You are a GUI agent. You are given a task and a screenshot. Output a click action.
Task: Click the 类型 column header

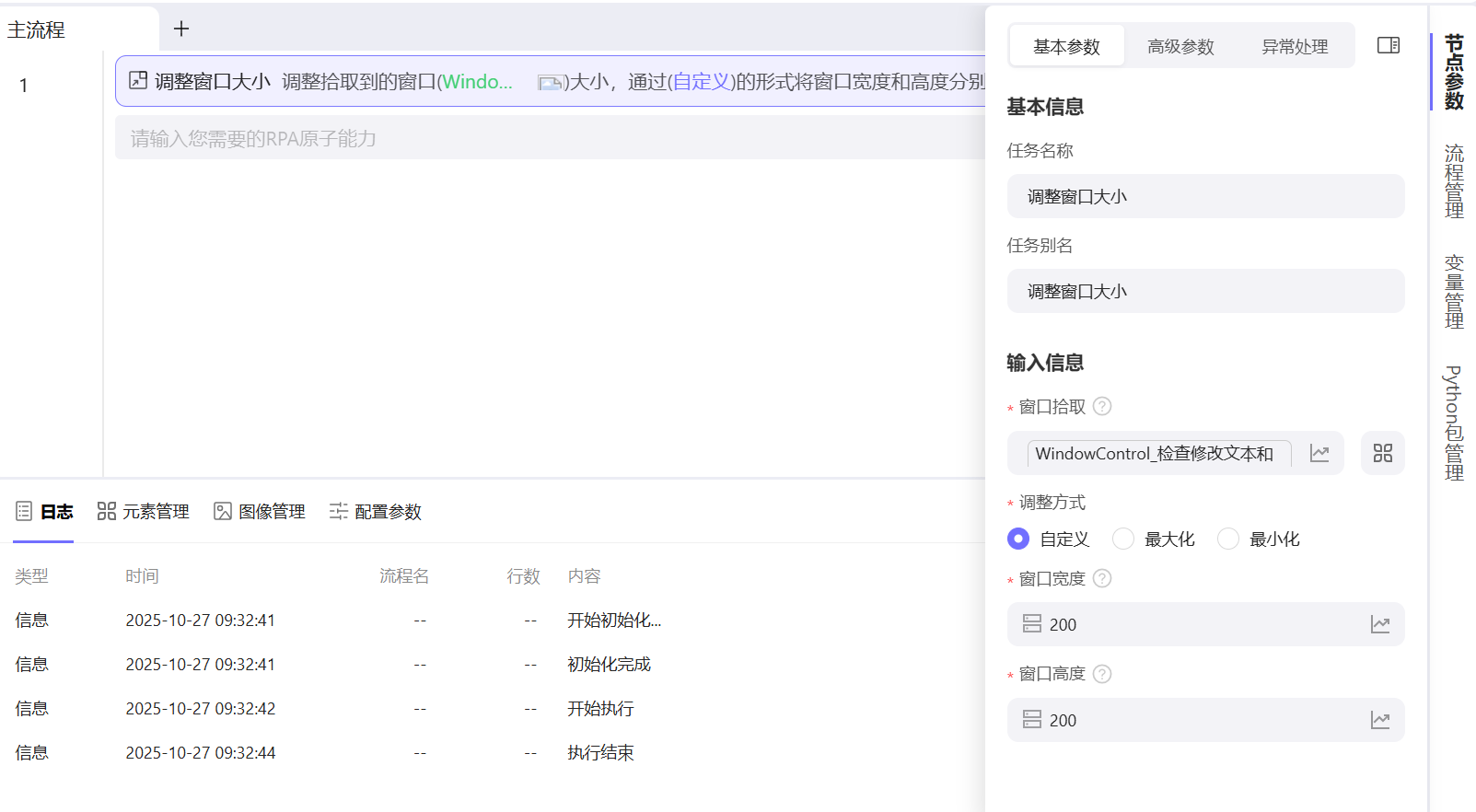(x=31, y=576)
